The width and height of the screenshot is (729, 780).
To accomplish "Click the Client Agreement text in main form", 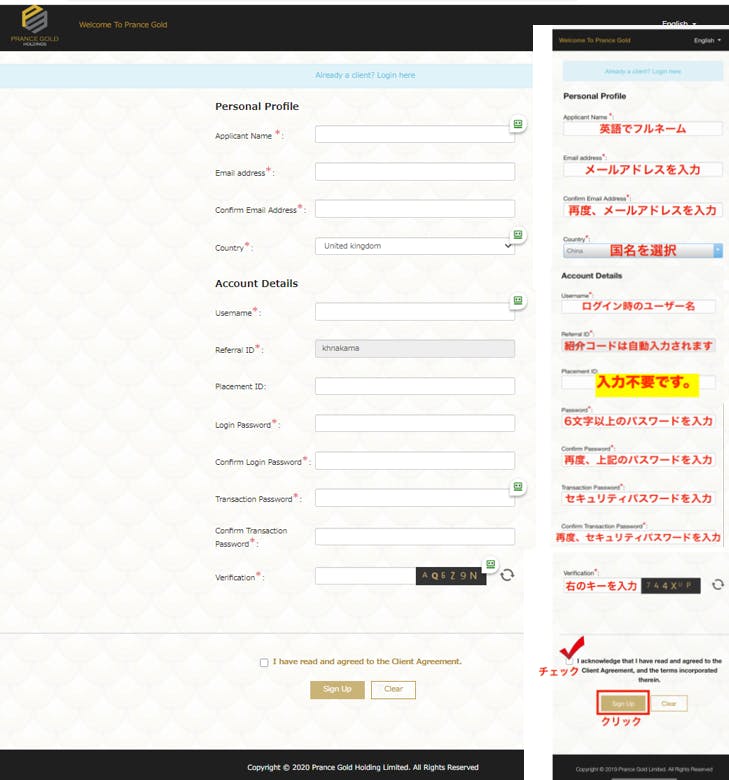I will pyautogui.click(x=367, y=662).
